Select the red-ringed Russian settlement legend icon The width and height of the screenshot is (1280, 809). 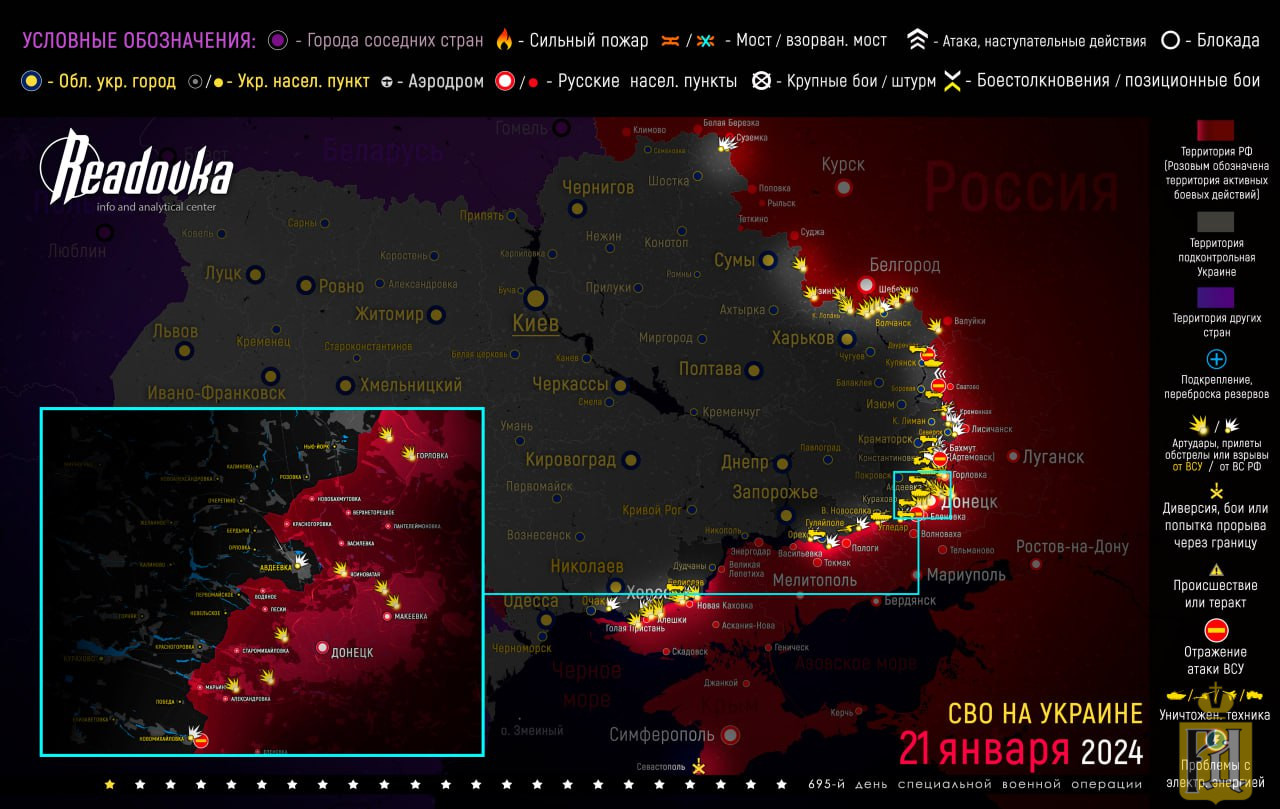click(x=505, y=82)
